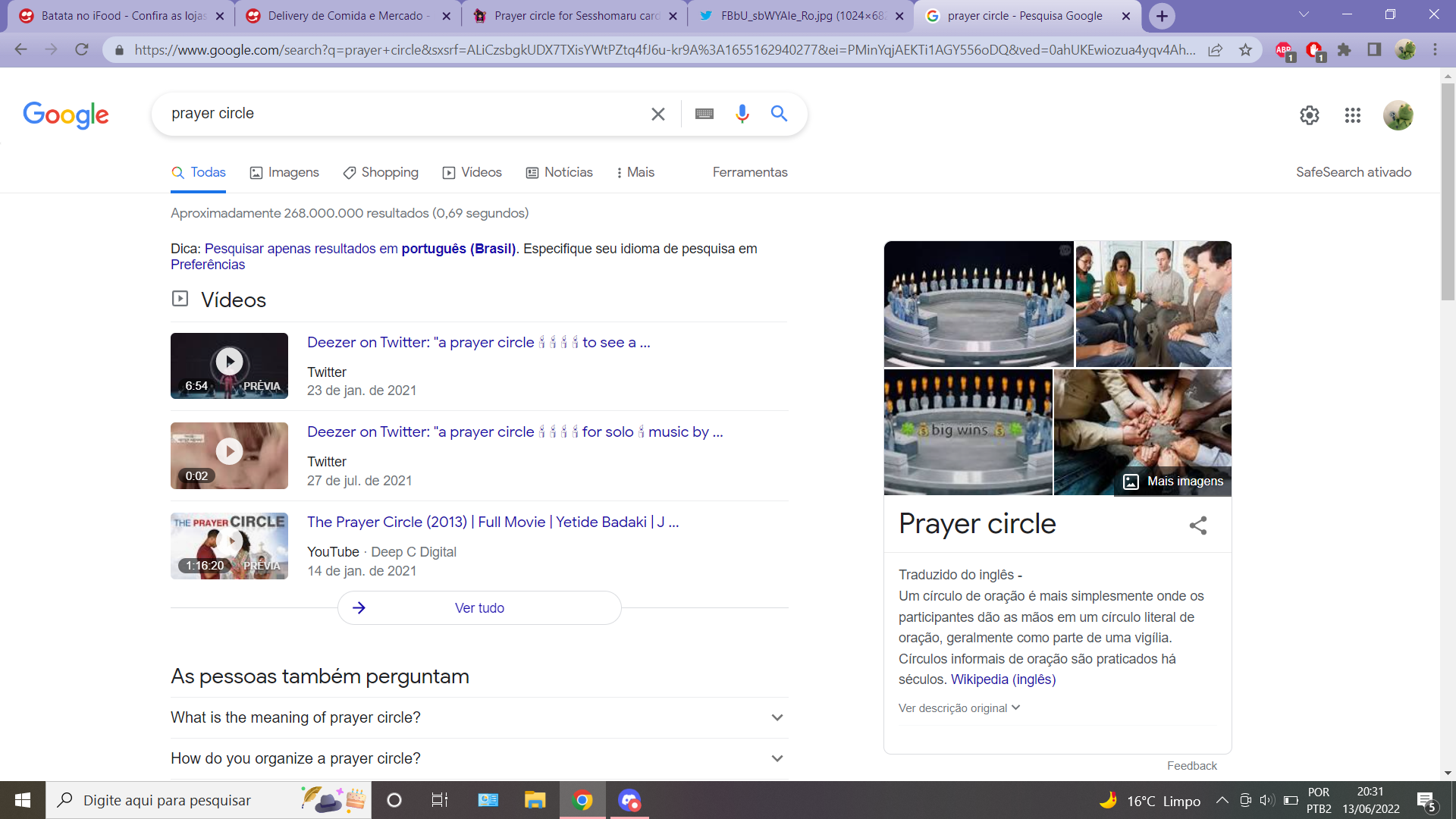The width and height of the screenshot is (1456, 819).
Task: Open a new browser tab
Action: (x=1162, y=16)
